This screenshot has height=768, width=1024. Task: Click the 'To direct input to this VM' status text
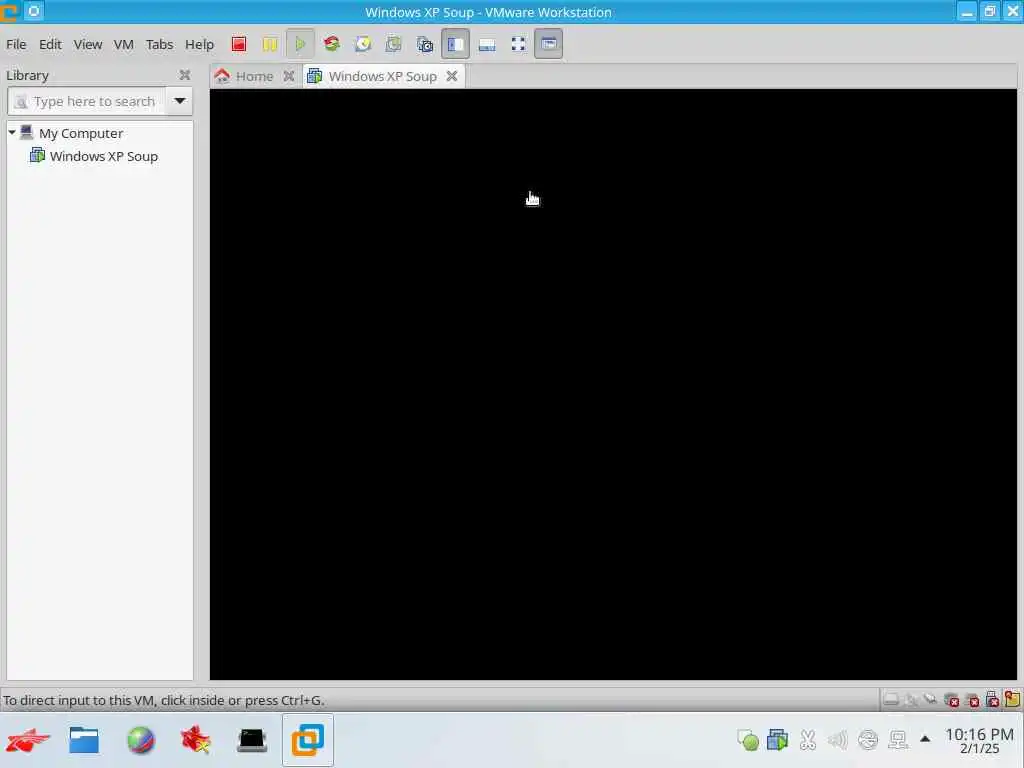coord(163,700)
